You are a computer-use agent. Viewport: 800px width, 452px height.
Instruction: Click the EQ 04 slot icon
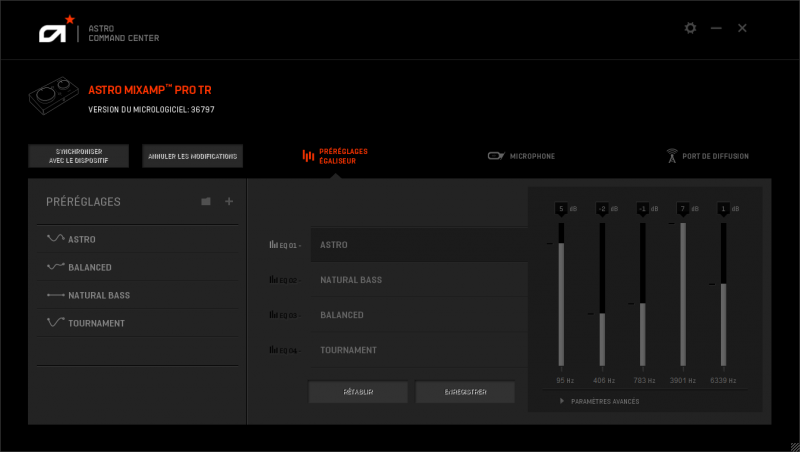pos(273,350)
